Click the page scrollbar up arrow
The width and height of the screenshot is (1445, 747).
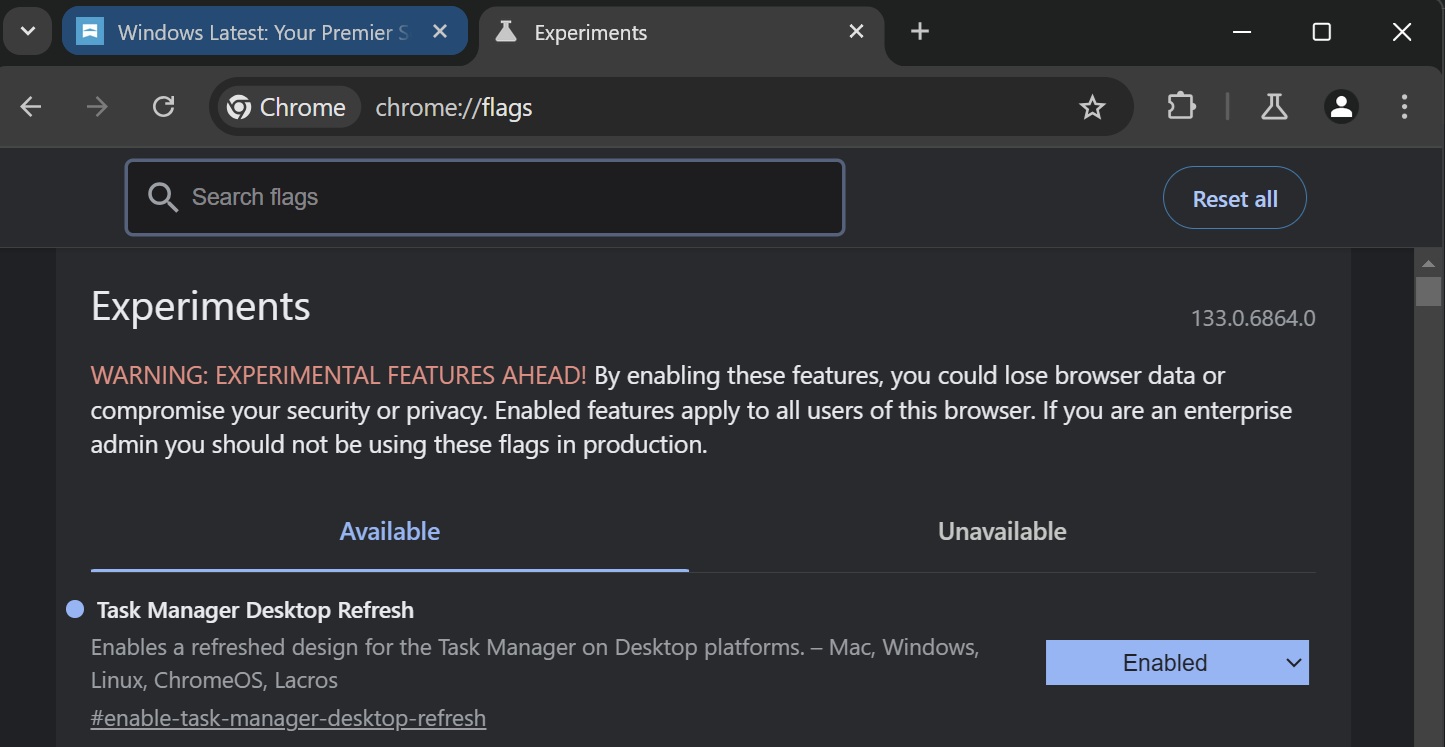(1428, 263)
